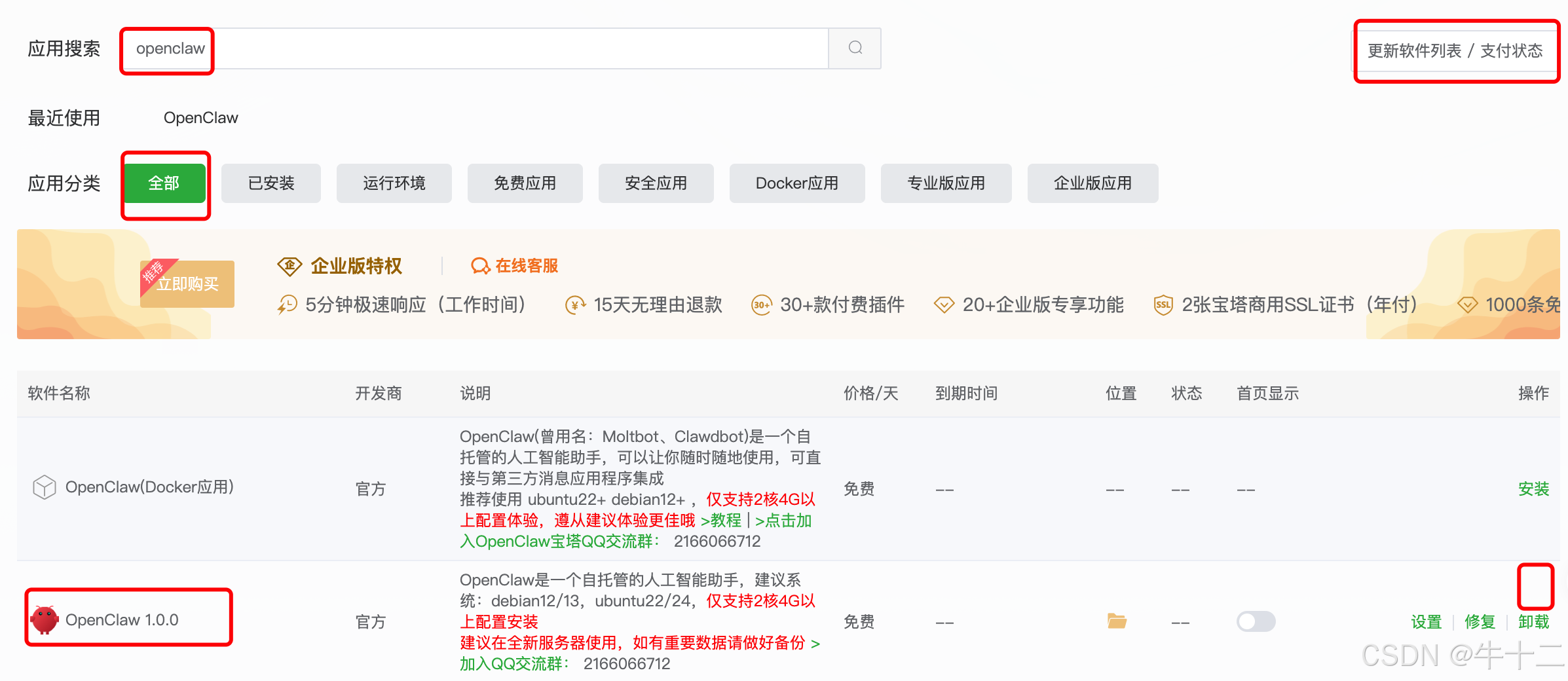The image size is (1568, 681).
Task: Click the 价格/天 column header
Action: coord(871,394)
